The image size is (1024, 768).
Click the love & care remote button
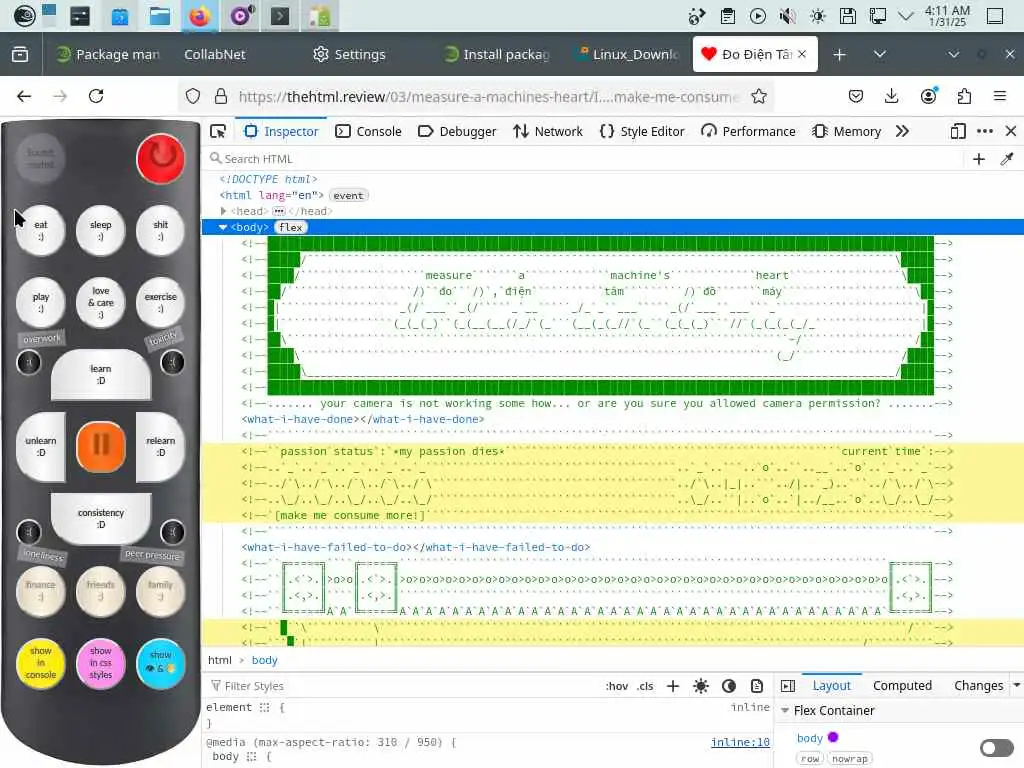[x=101, y=303]
